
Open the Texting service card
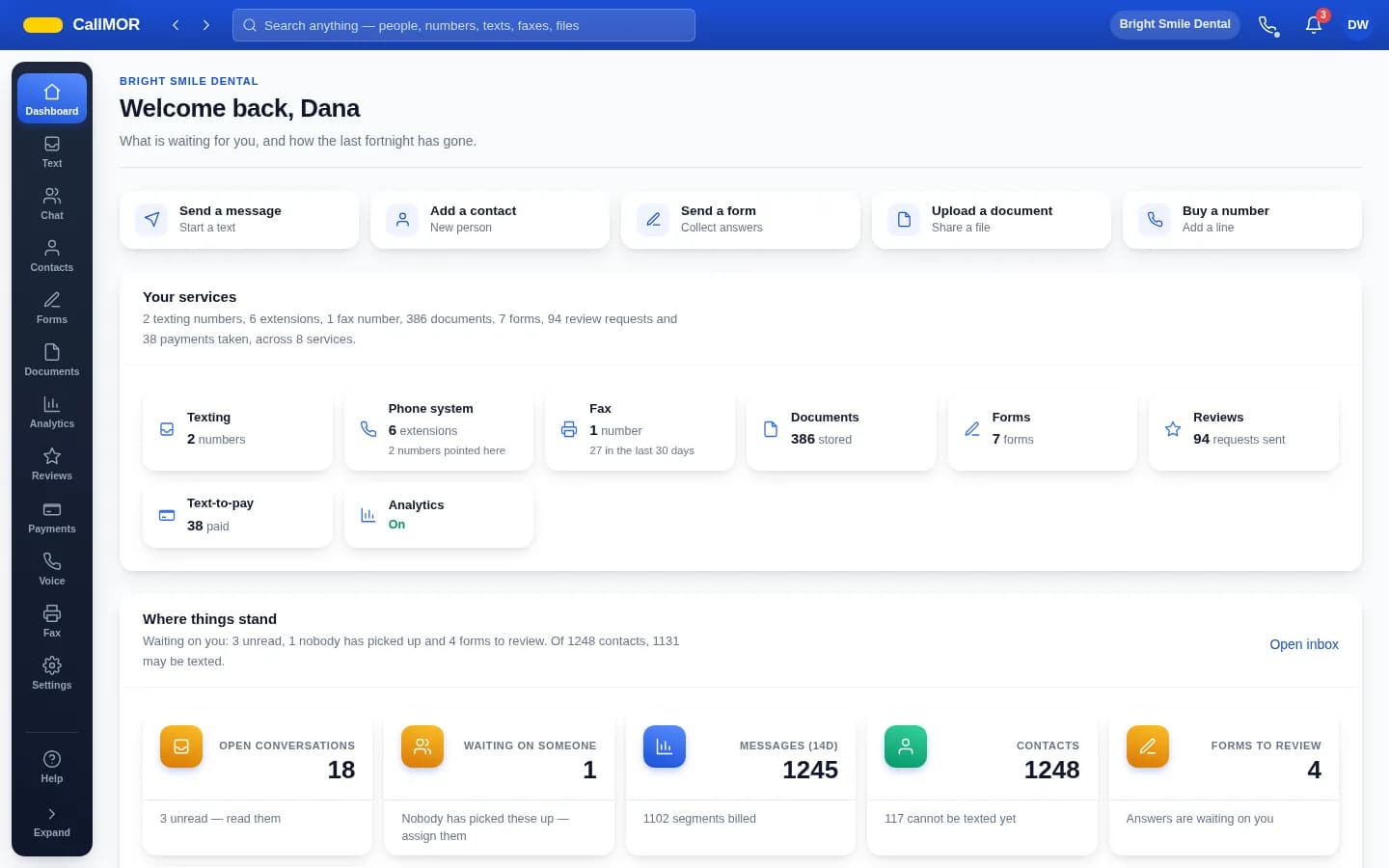(237, 428)
